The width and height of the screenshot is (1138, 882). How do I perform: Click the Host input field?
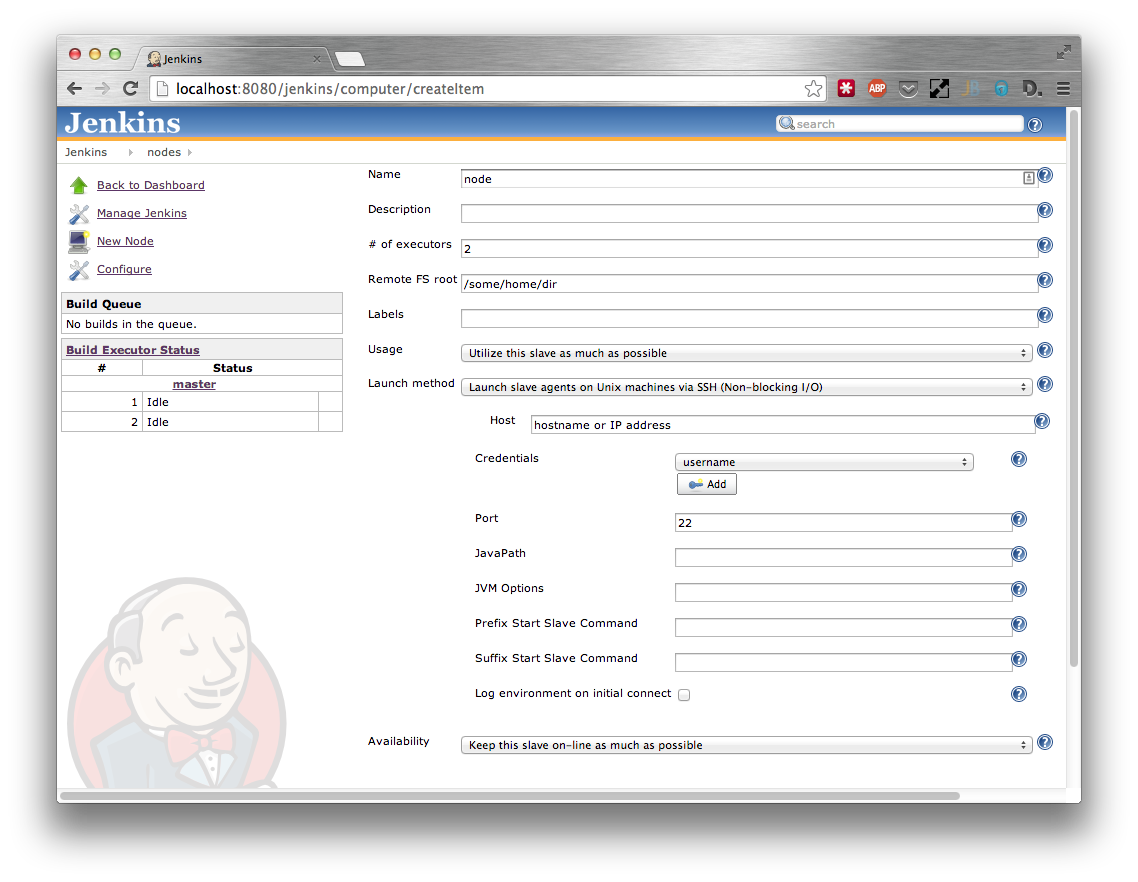click(x=783, y=425)
